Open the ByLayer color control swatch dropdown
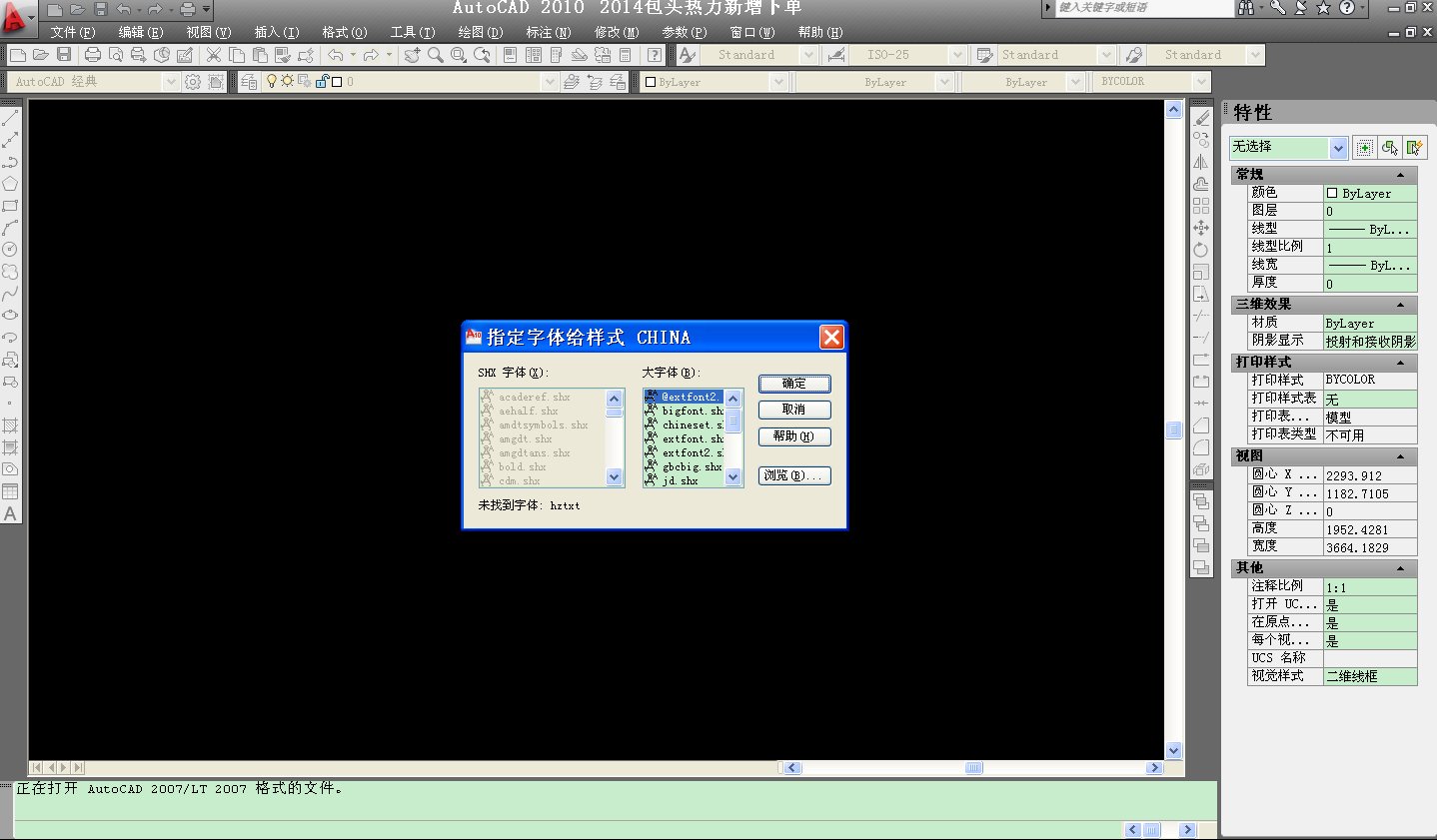 pyautogui.click(x=778, y=82)
